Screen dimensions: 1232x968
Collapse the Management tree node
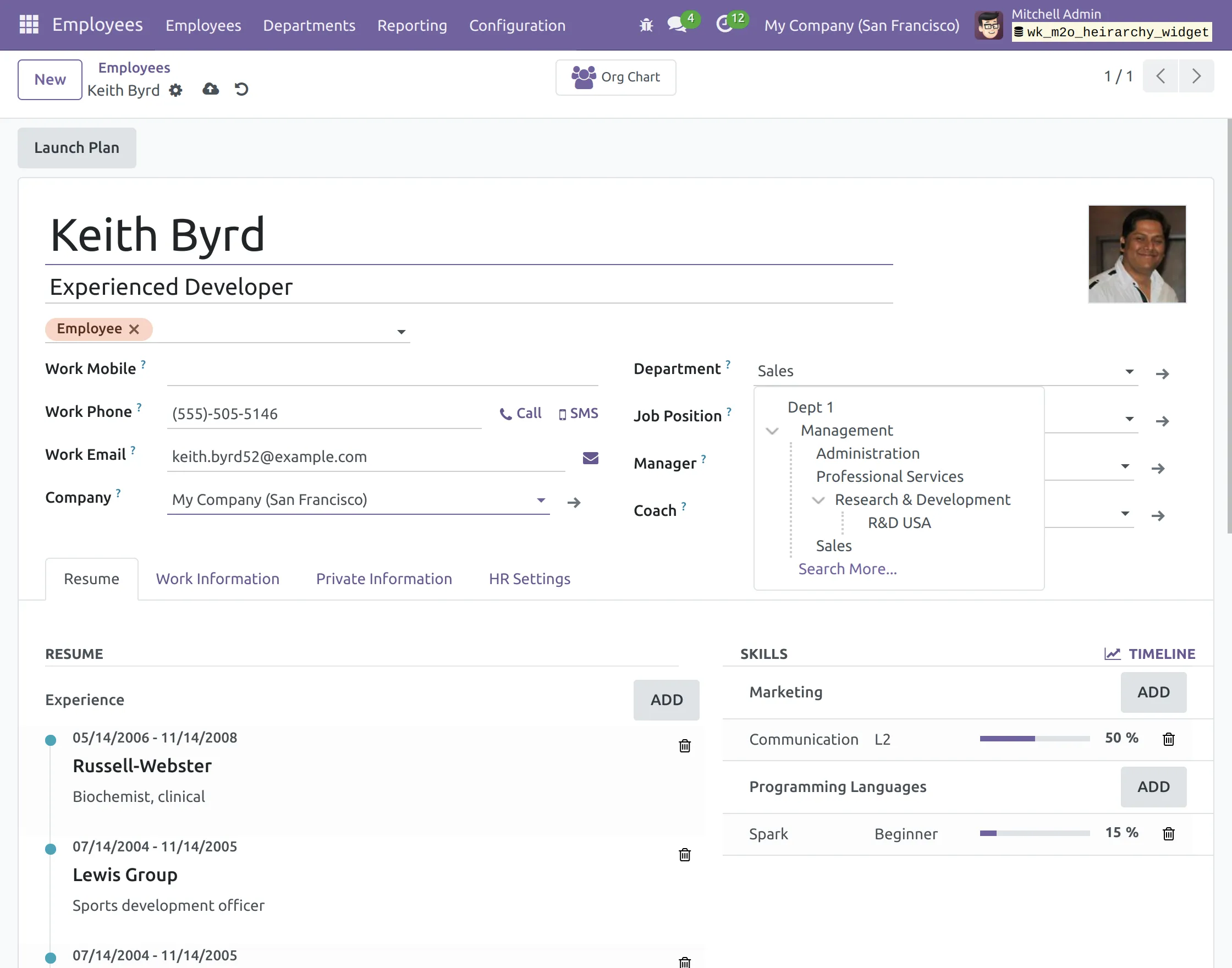[x=772, y=431]
